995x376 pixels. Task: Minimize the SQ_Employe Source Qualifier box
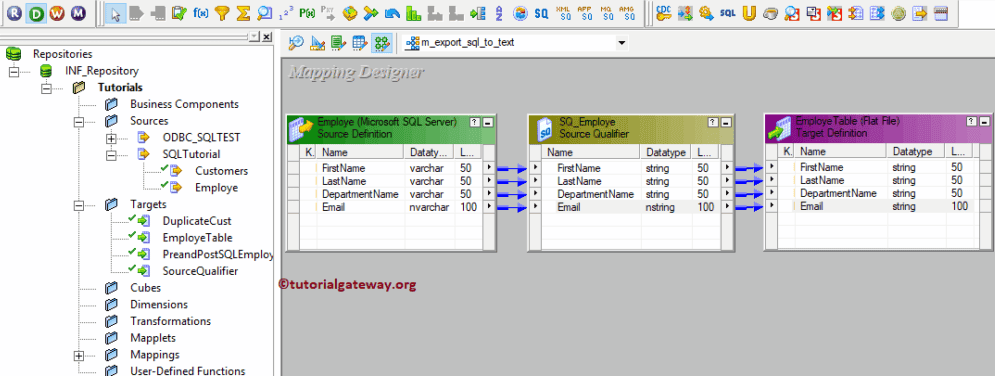pos(727,122)
